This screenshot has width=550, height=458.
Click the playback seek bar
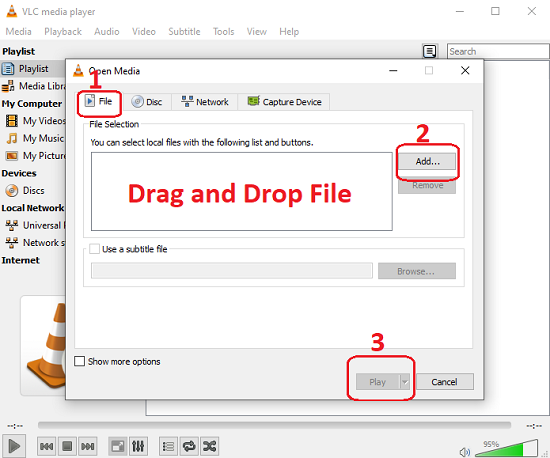tap(274, 425)
